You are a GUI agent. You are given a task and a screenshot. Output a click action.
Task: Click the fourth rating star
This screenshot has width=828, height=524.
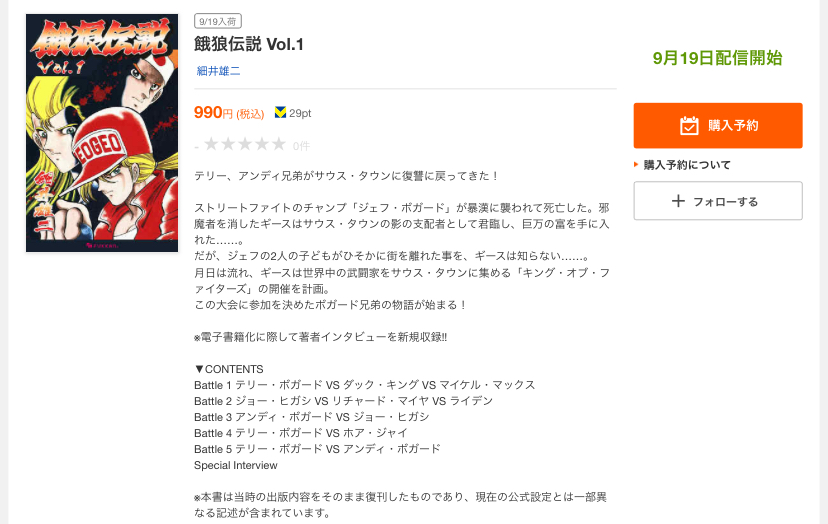262,144
